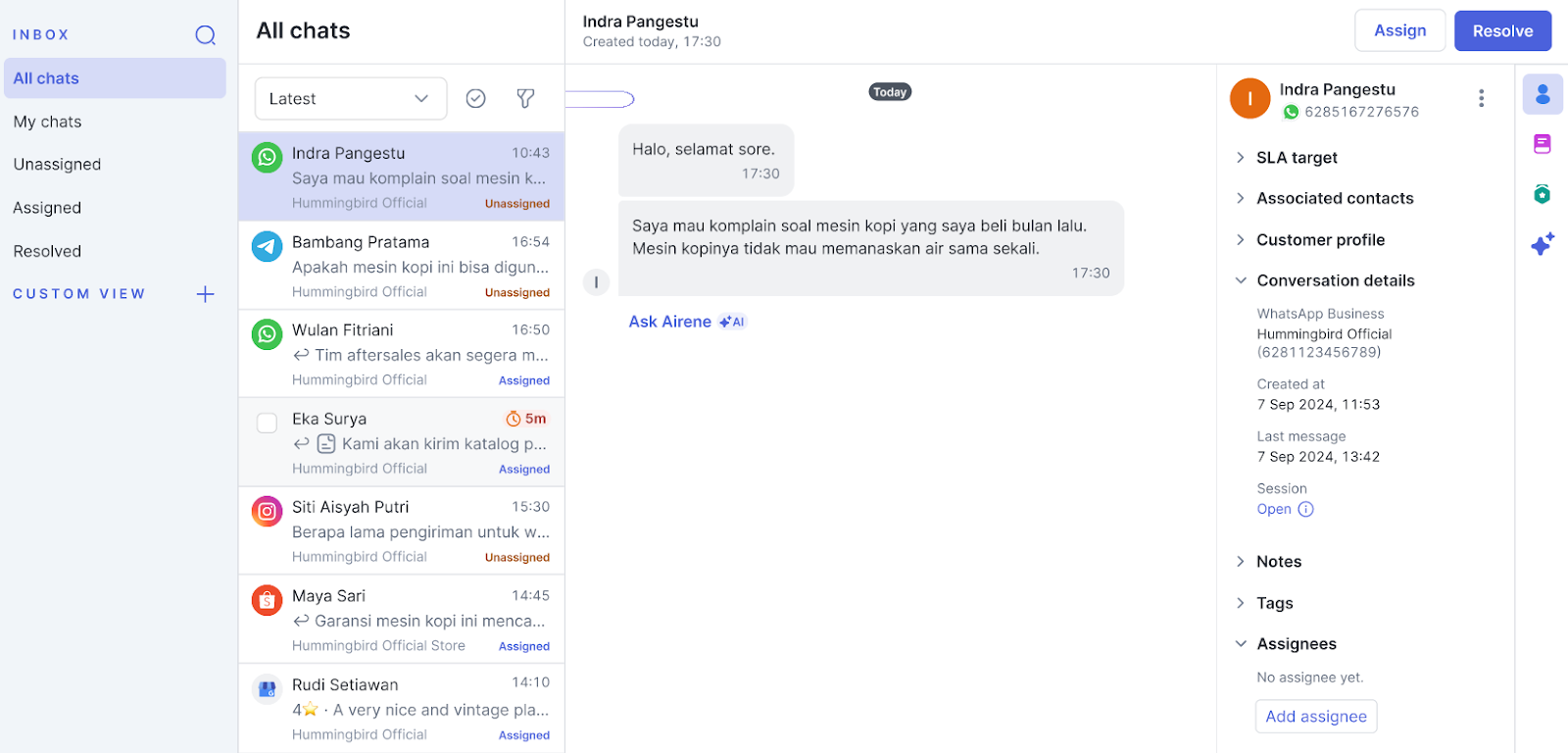Click the filter funnel icon

click(525, 98)
